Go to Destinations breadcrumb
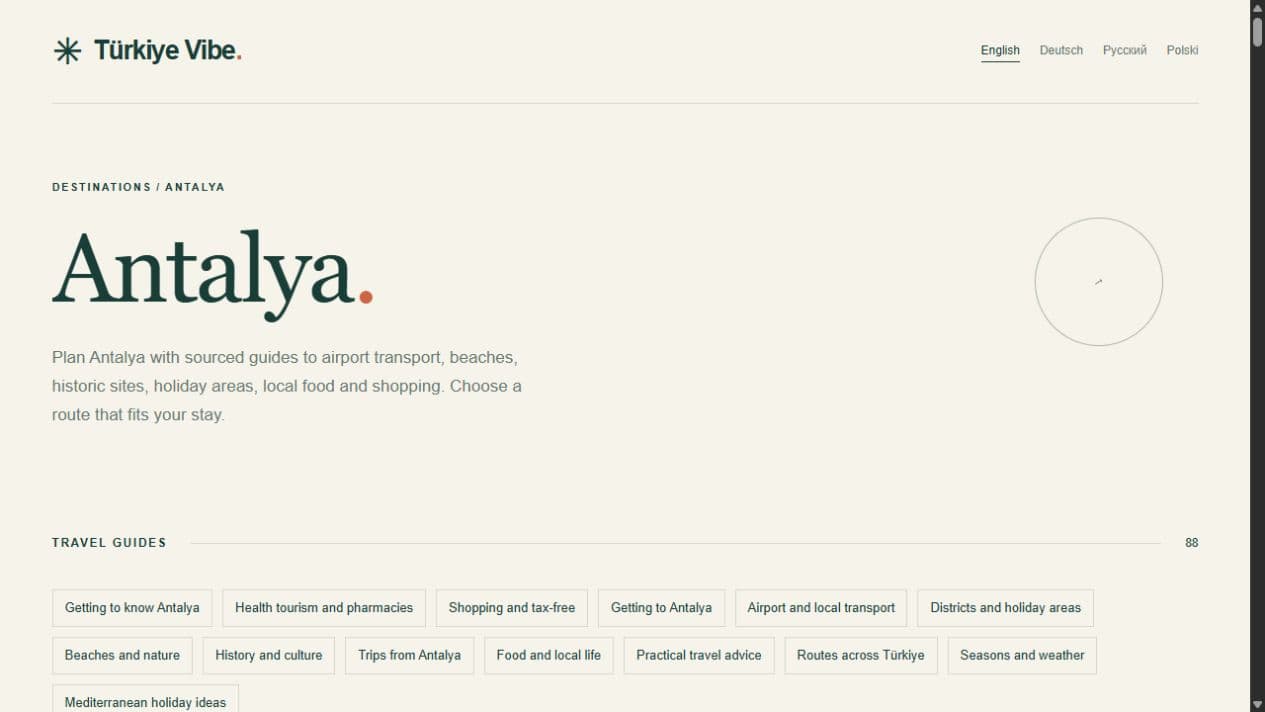 click(x=101, y=187)
